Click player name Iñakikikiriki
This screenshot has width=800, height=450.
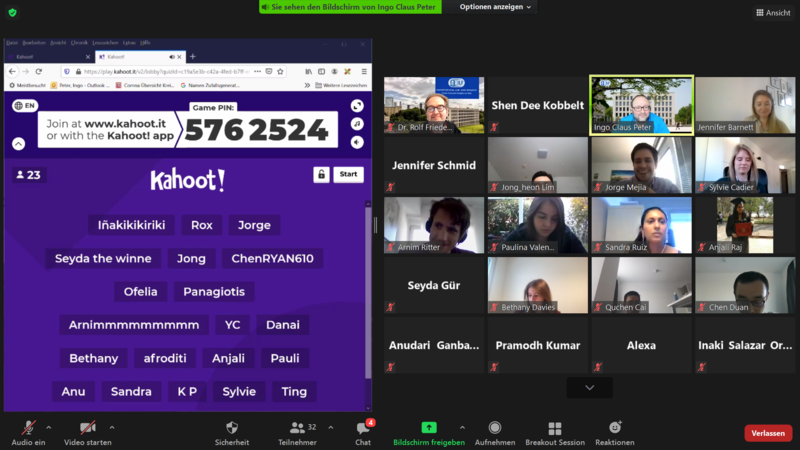tap(131, 225)
